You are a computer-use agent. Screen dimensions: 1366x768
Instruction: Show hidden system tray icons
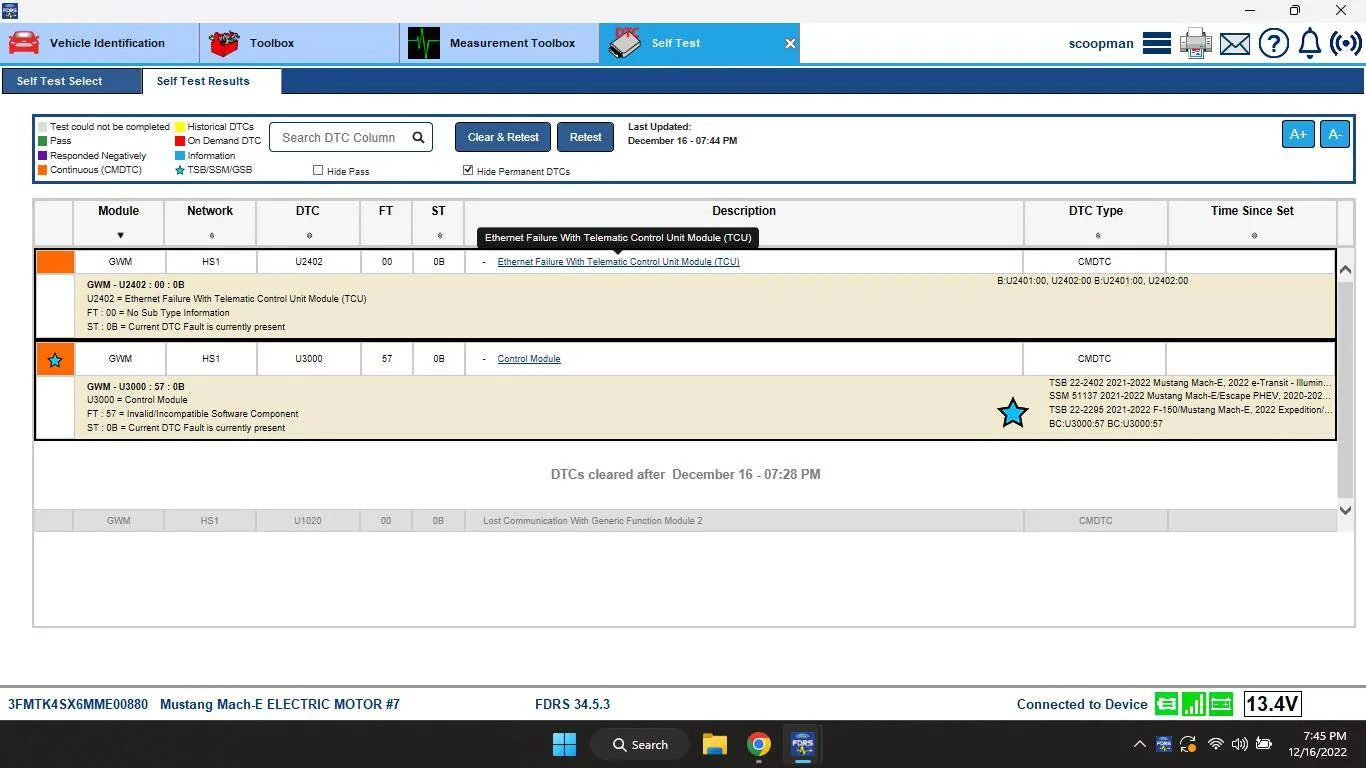click(x=1139, y=744)
